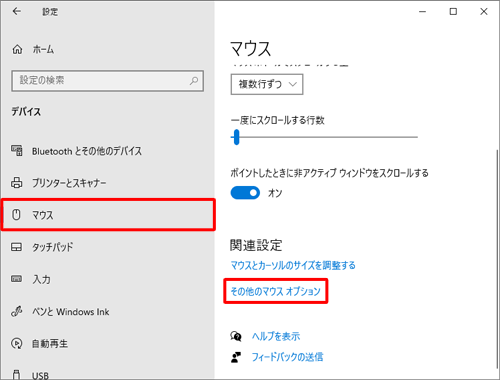Maximize the settings window
500x380 pixels.
click(453, 12)
